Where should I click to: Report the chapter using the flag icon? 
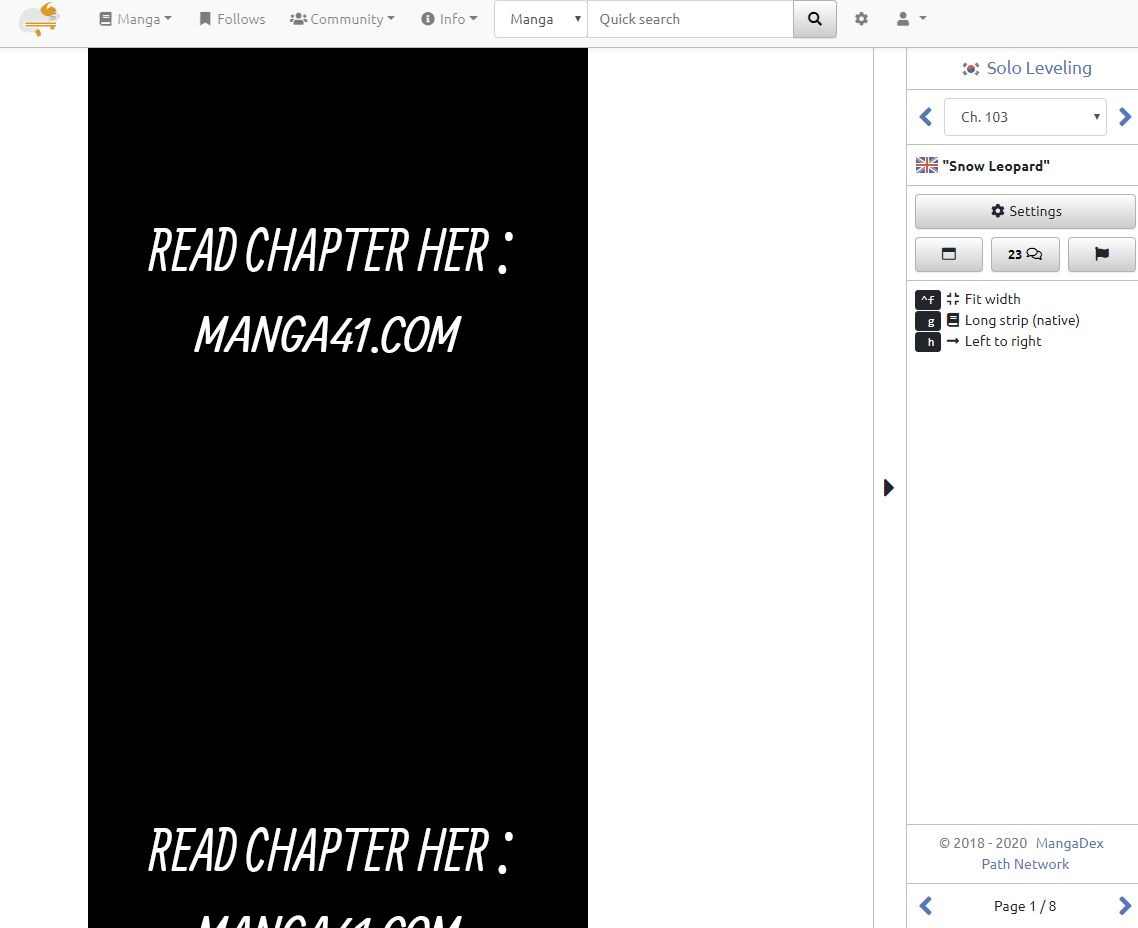[1101, 254]
